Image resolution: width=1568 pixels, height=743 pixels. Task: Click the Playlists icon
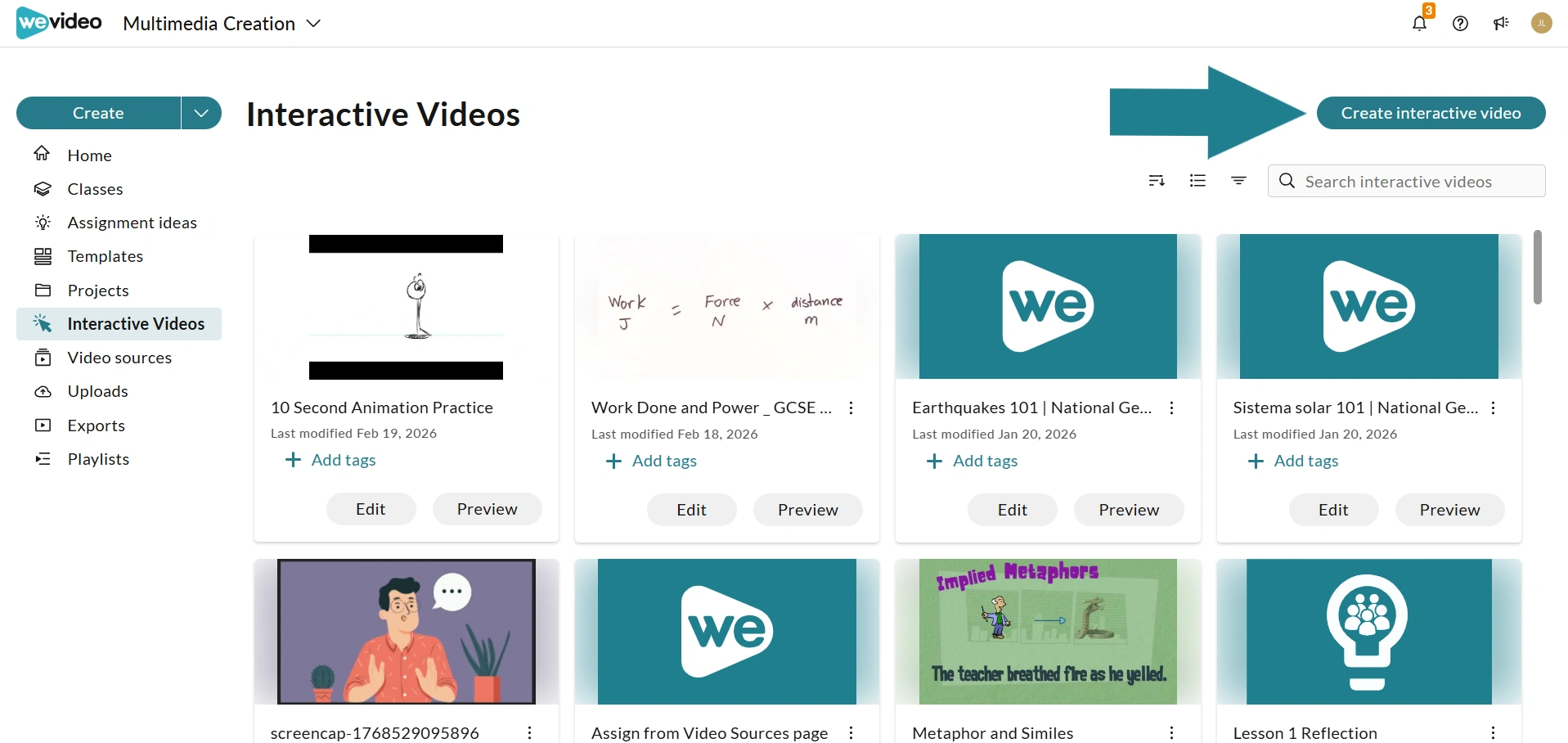(x=43, y=459)
